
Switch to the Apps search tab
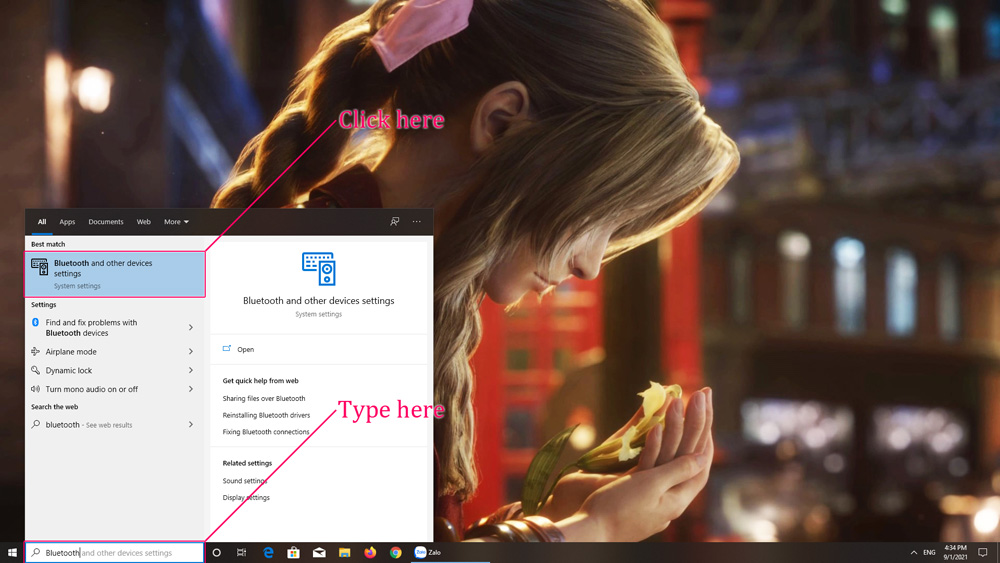tap(67, 222)
